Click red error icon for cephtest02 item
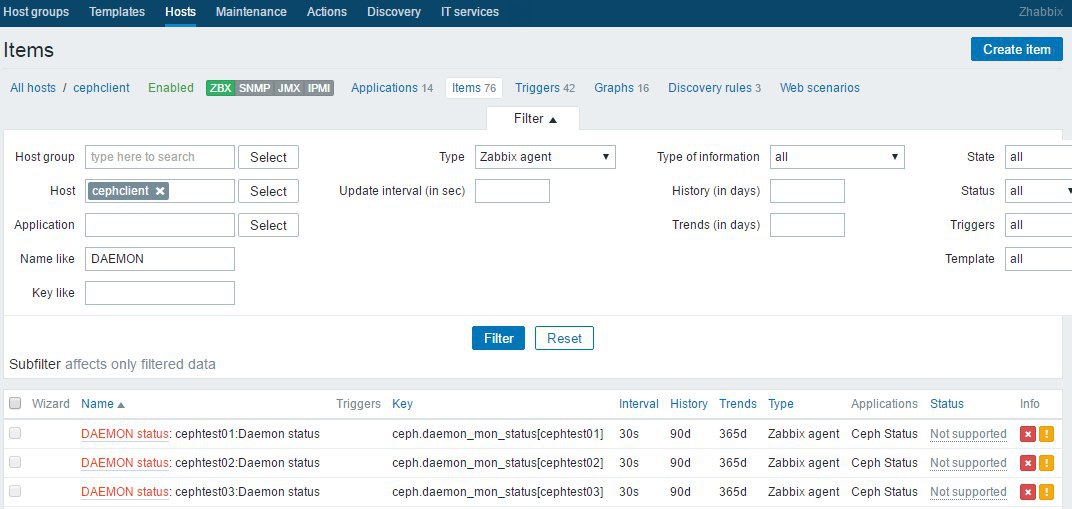This screenshot has height=509, width=1072. pyautogui.click(x=1027, y=463)
